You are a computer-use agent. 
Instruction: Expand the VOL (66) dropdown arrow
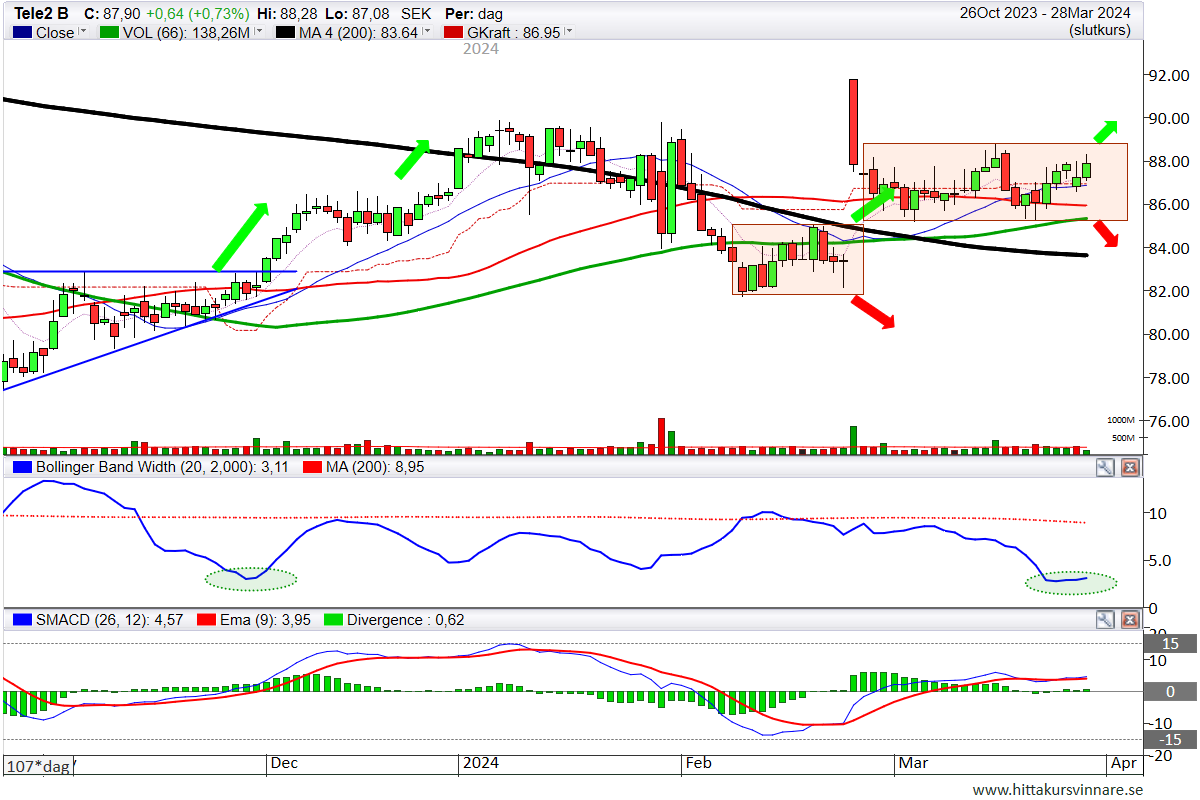pyautogui.click(x=258, y=32)
